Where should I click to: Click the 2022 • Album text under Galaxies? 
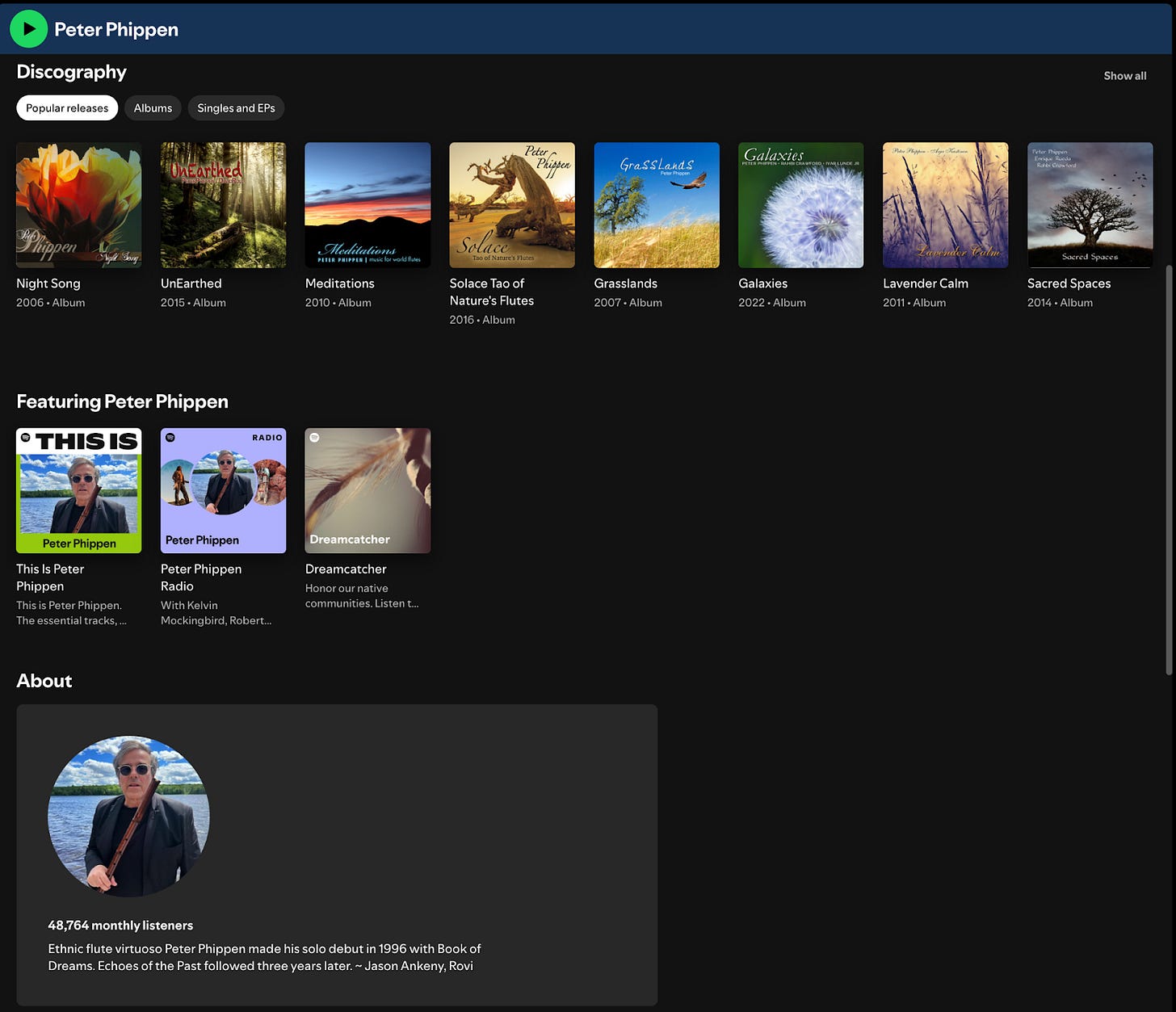[x=772, y=303]
